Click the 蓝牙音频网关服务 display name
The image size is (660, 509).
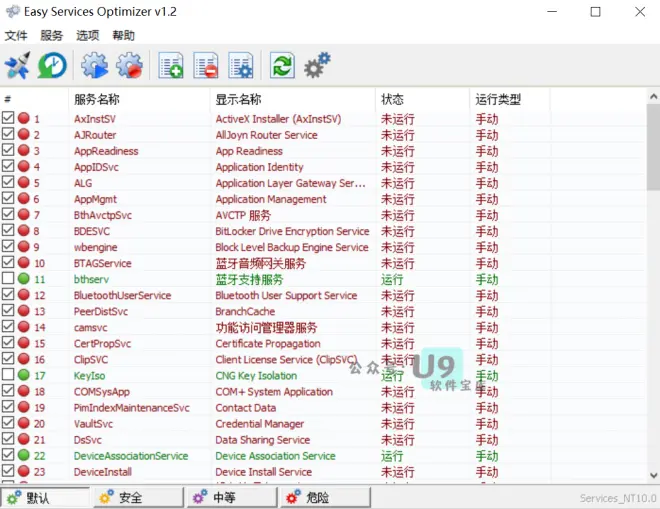(x=261, y=264)
